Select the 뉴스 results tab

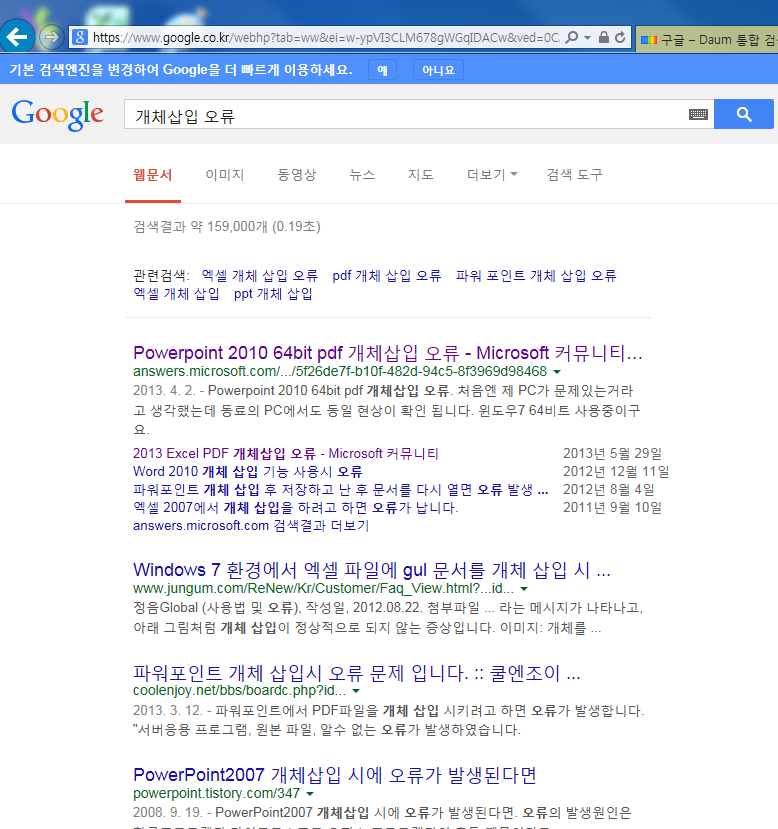click(362, 175)
